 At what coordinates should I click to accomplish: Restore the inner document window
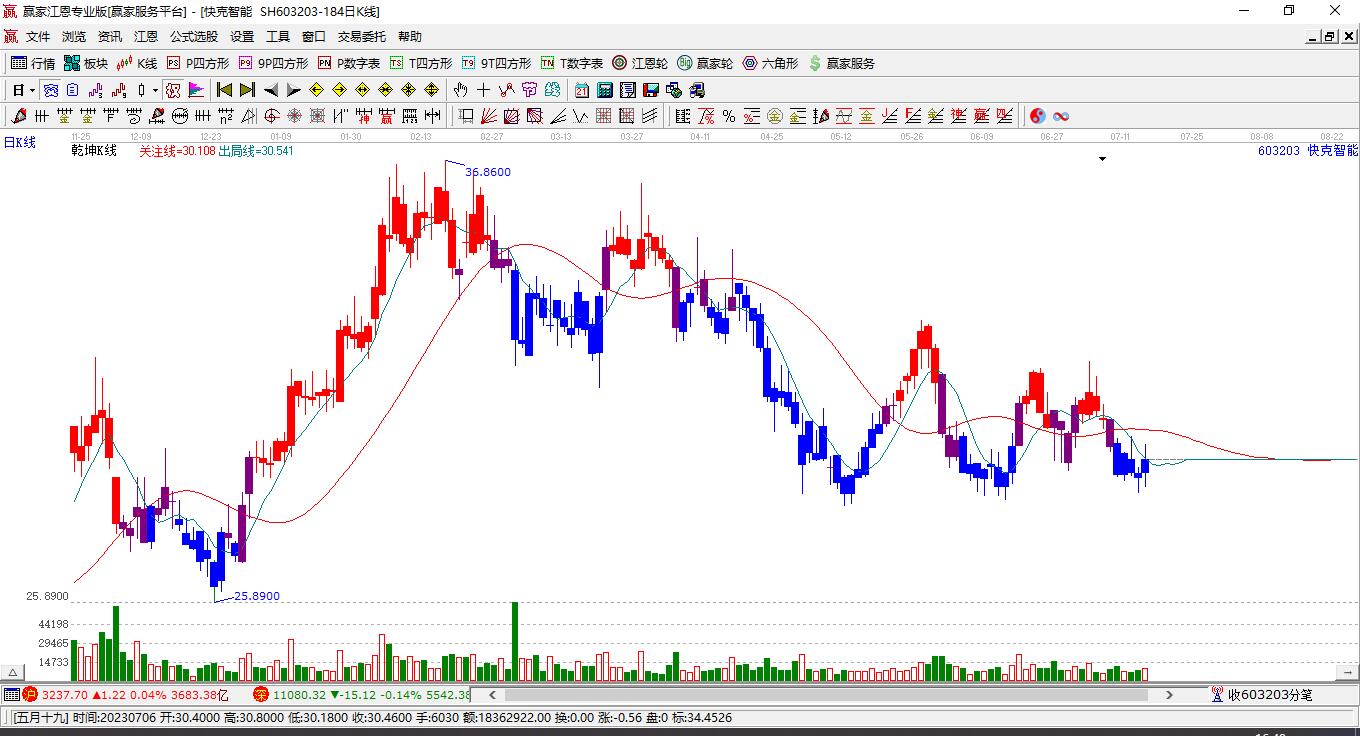click(1330, 37)
